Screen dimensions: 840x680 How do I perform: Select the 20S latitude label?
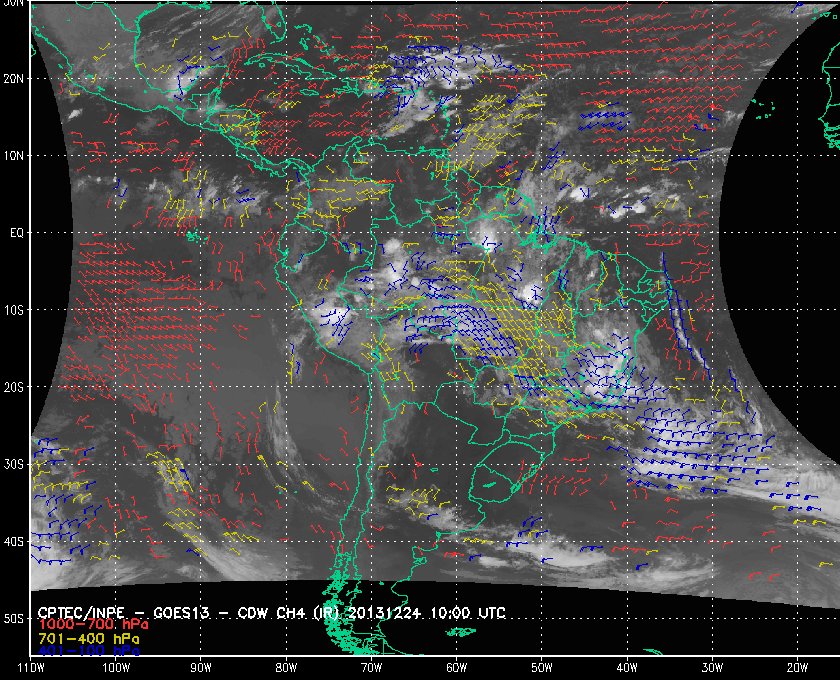click(x=13, y=387)
